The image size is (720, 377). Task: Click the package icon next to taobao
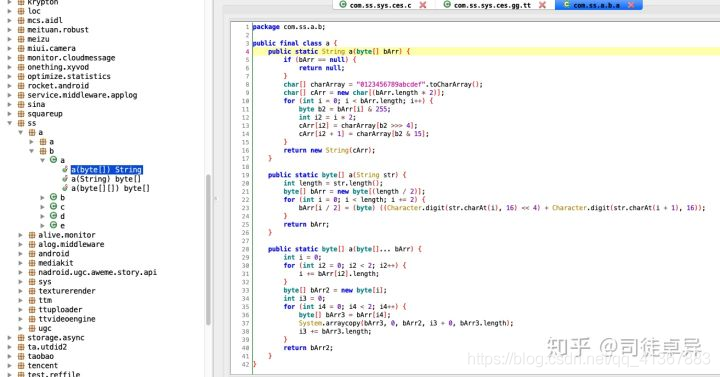[x=21, y=356]
